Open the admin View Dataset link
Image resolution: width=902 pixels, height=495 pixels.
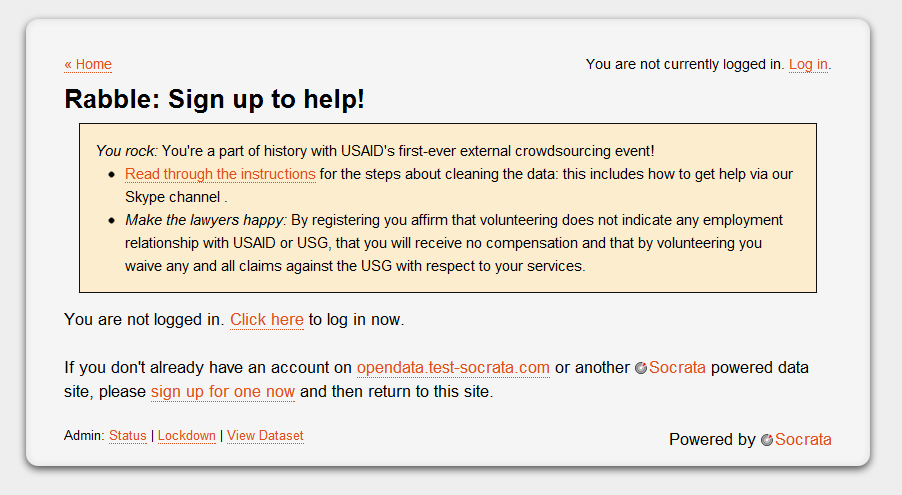265,436
